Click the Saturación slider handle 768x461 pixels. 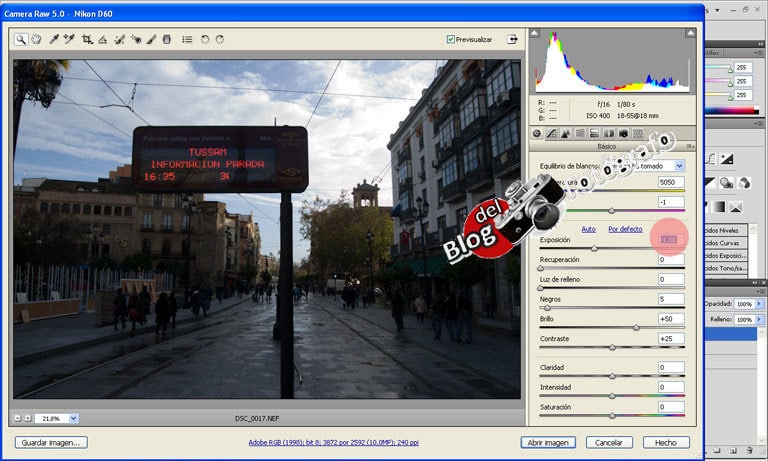coord(612,415)
